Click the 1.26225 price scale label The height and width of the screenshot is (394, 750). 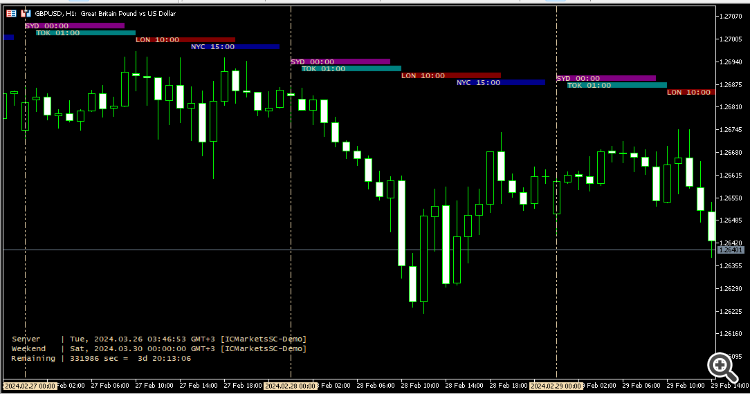pos(730,311)
